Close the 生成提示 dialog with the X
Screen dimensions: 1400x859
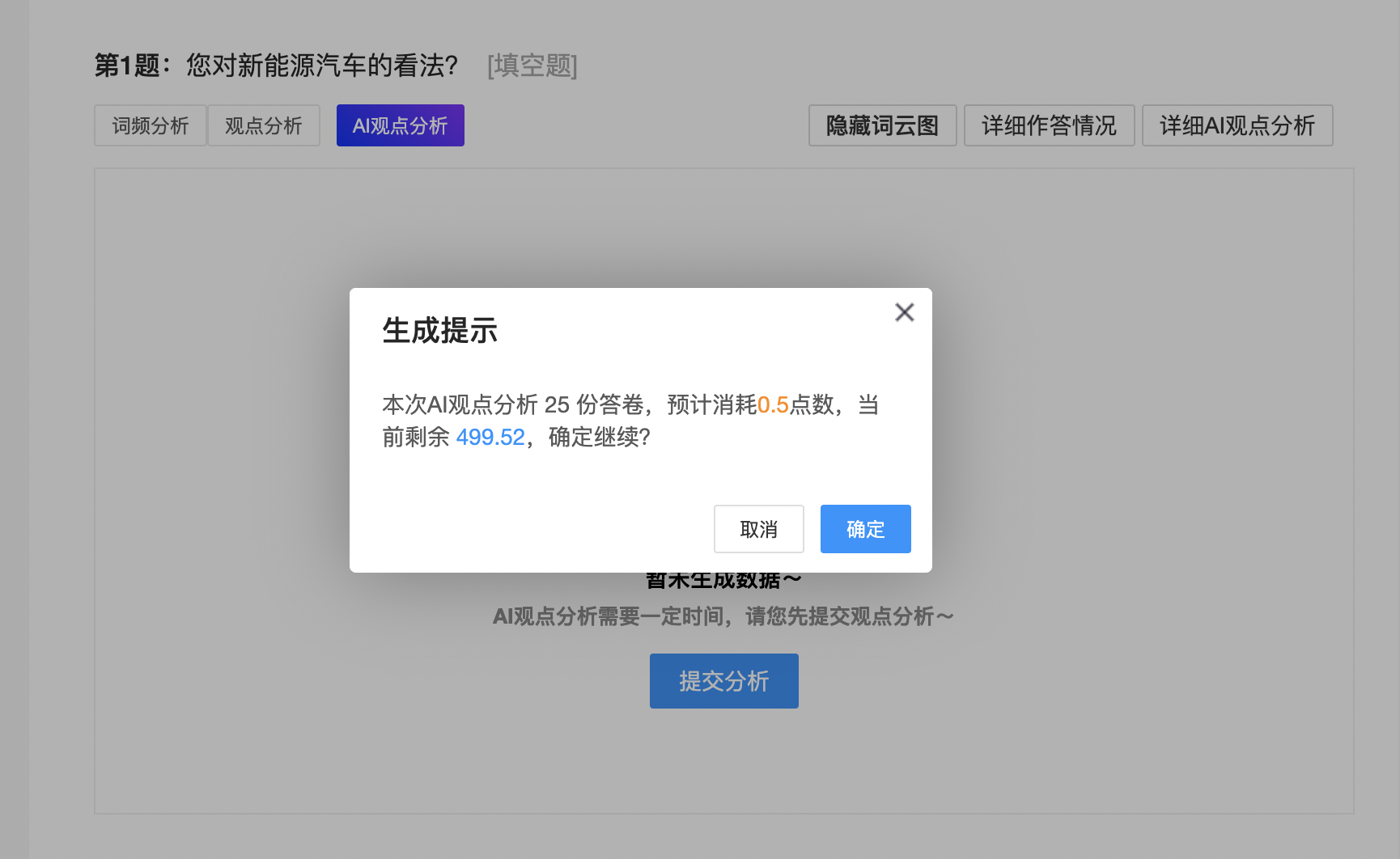(x=904, y=312)
